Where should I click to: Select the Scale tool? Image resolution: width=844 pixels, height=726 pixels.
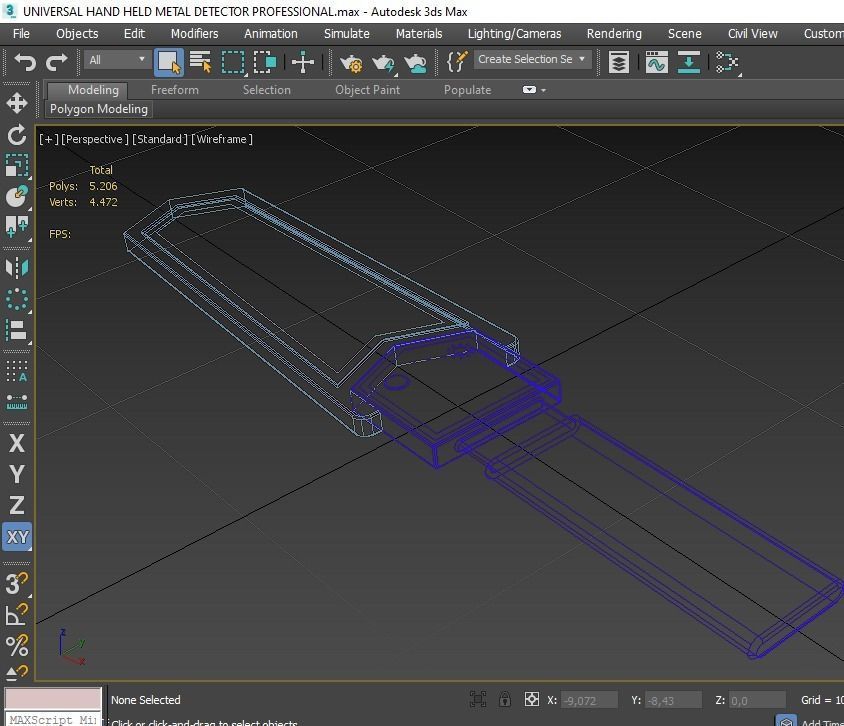17,166
